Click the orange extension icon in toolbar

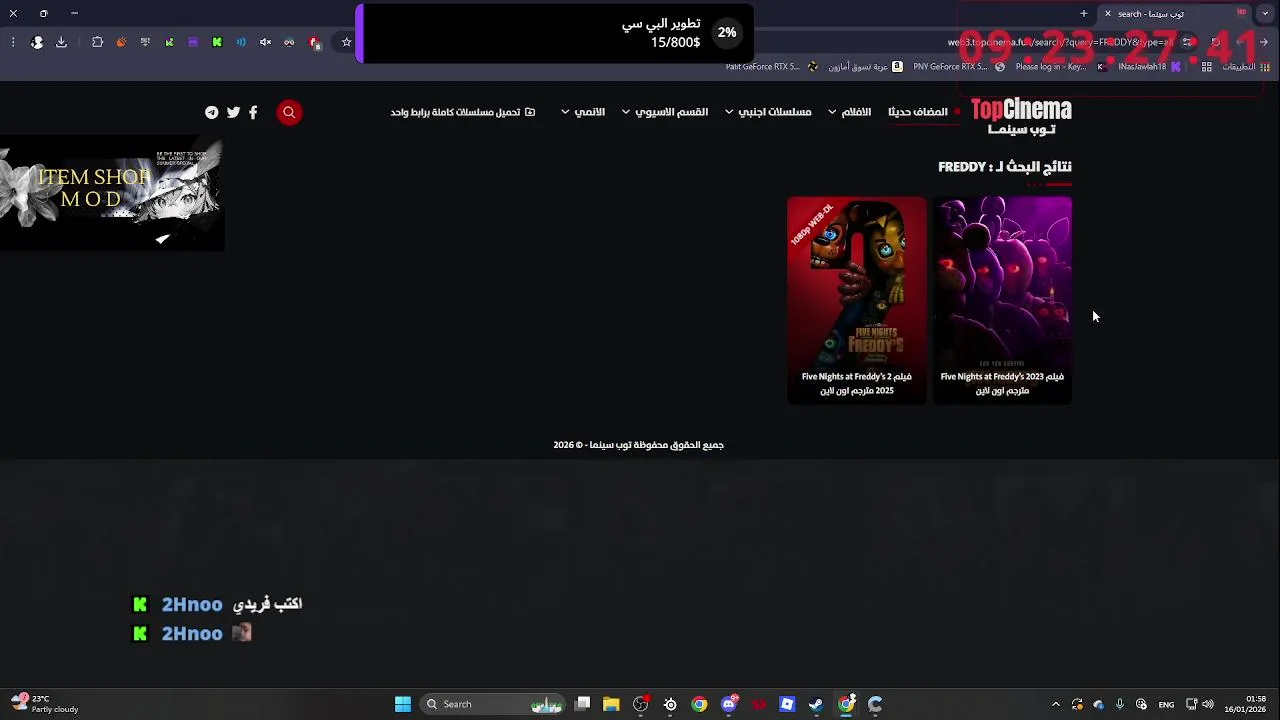coord(121,42)
